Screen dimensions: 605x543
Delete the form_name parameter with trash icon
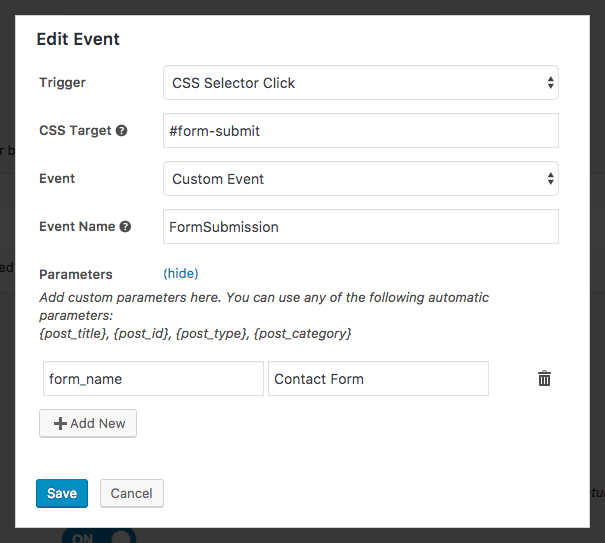544,379
